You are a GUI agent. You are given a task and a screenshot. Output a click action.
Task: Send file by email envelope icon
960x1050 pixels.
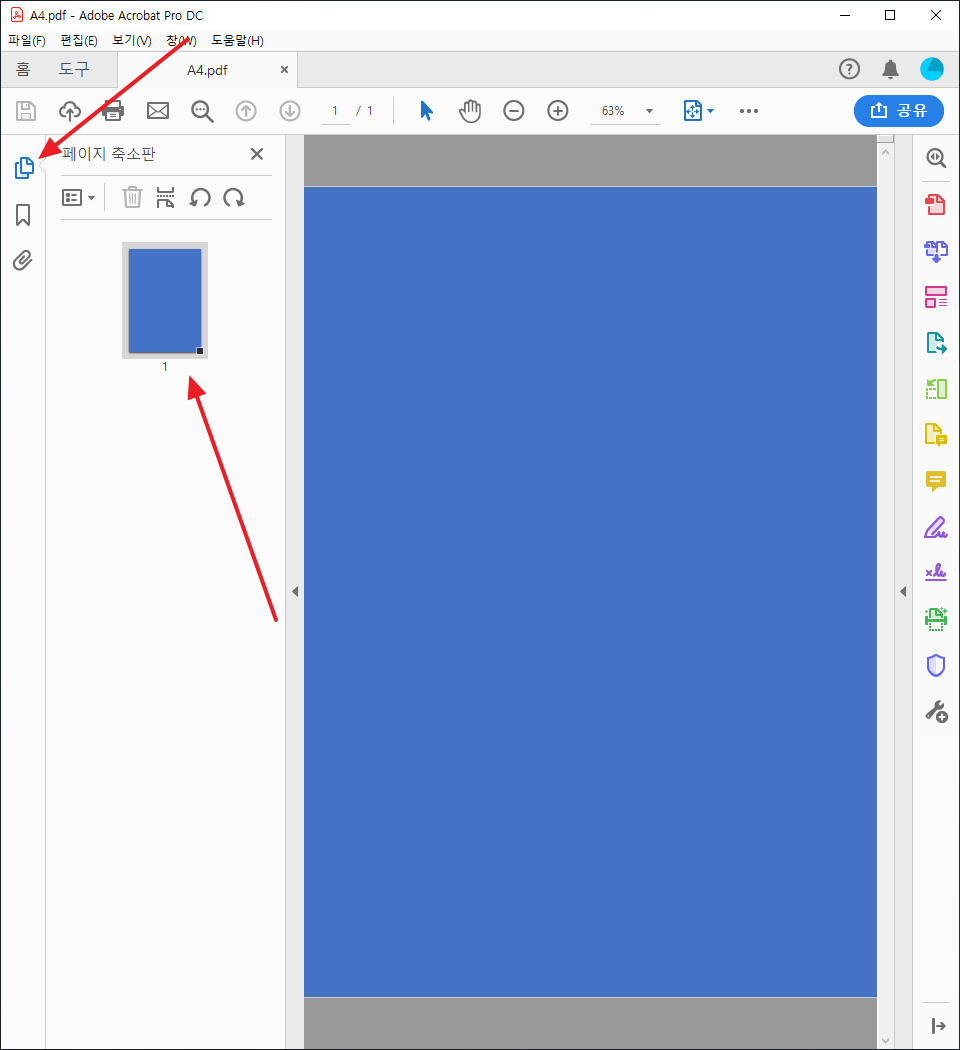[x=158, y=110]
